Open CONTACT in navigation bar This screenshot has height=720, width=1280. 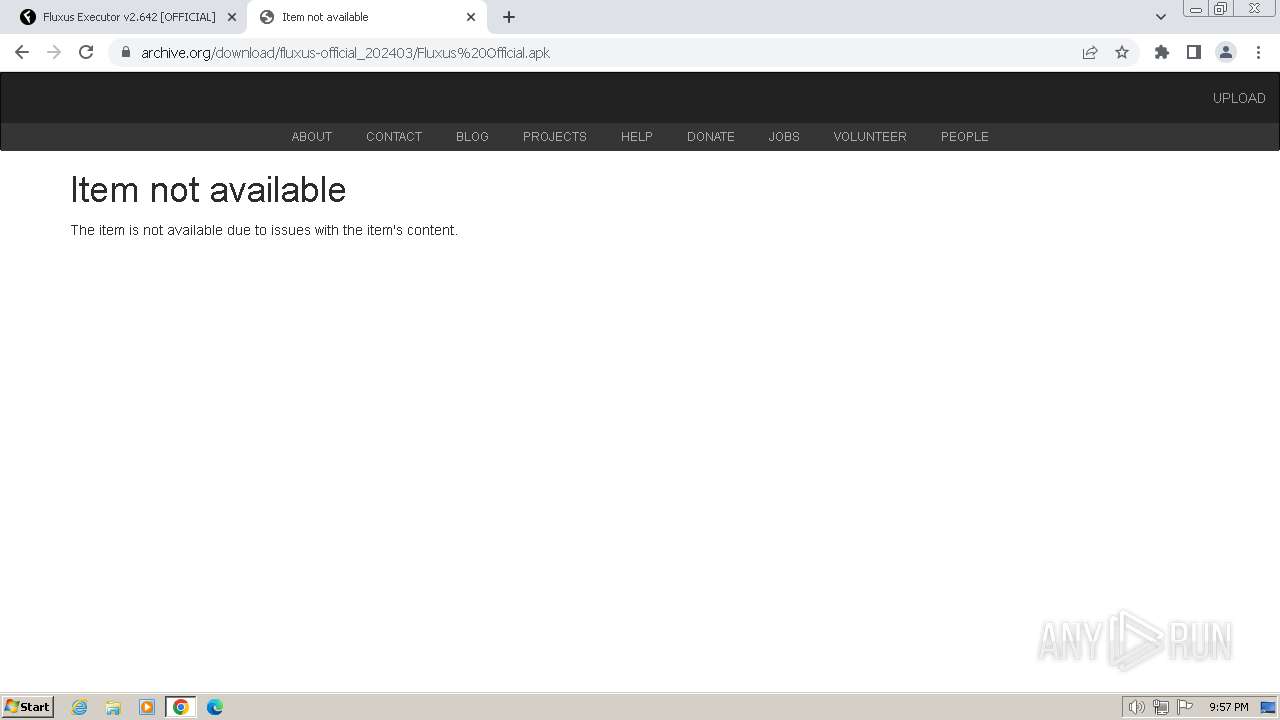click(x=394, y=137)
